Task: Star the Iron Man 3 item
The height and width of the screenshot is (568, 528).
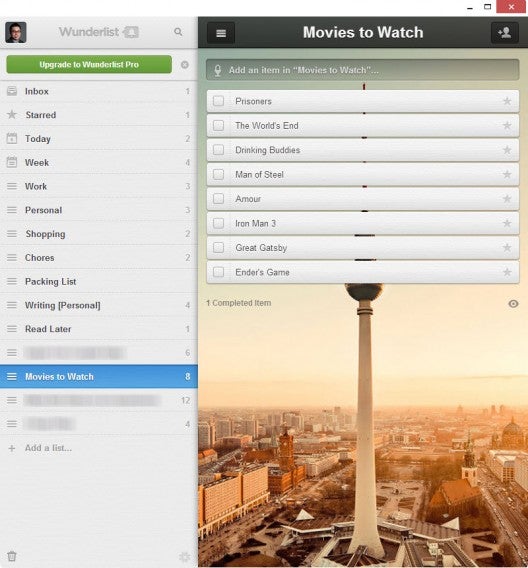Action: coord(507,224)
